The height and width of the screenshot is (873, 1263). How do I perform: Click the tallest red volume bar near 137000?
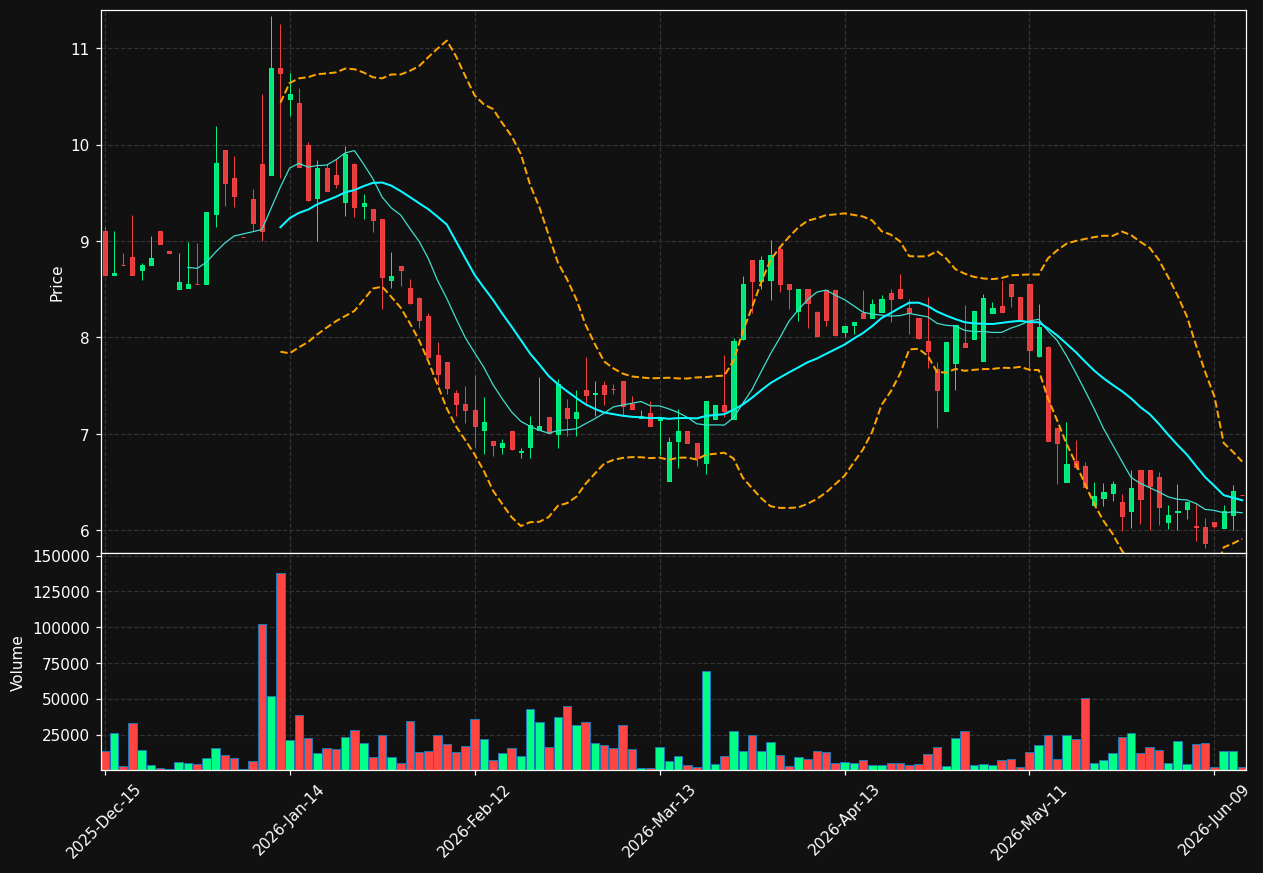tap(281, 671)
